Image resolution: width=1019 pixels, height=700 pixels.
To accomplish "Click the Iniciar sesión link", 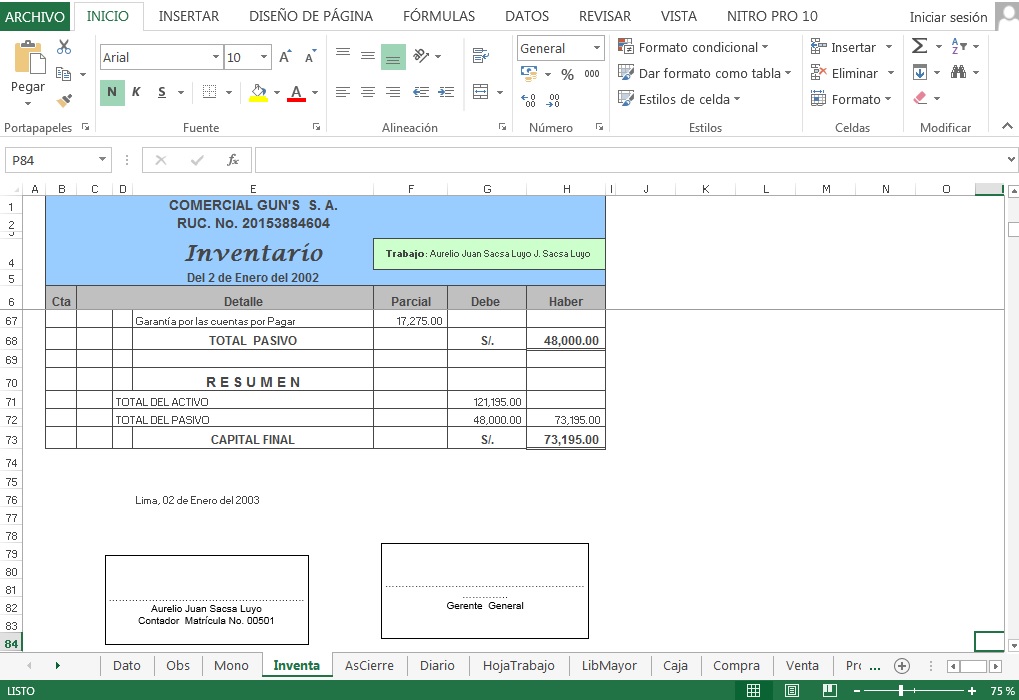I will [x=946, y=16].
